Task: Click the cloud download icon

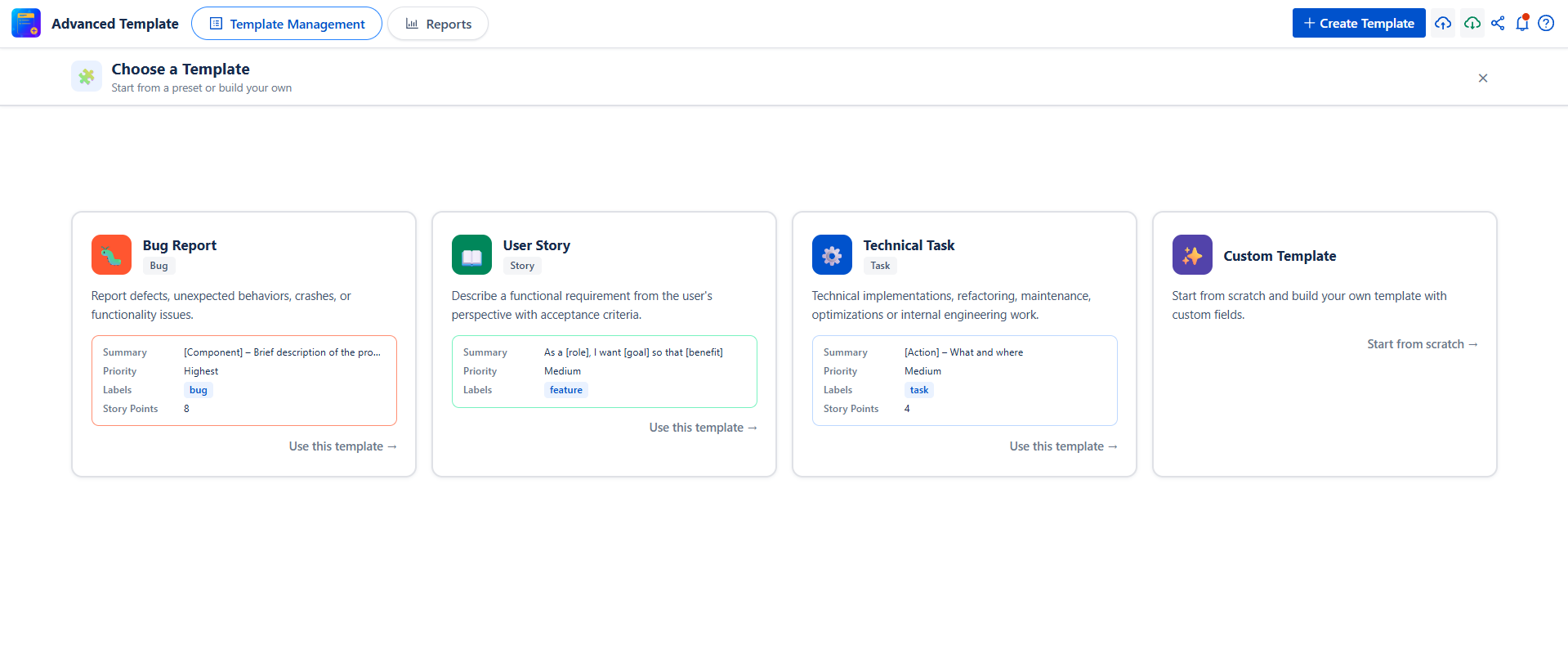Action: point(1472,23)
